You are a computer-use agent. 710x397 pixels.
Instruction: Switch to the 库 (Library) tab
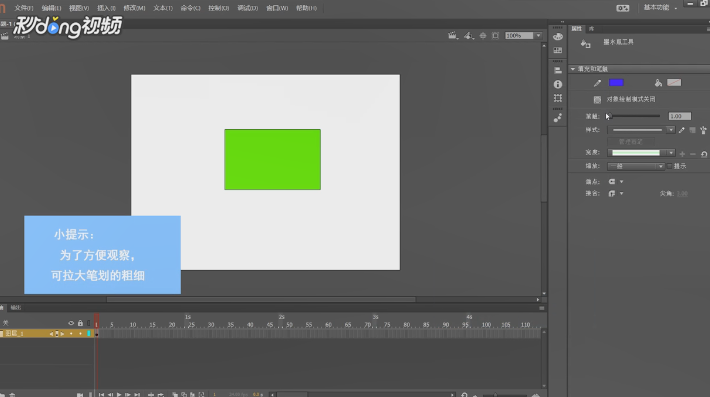pos(591,29)
